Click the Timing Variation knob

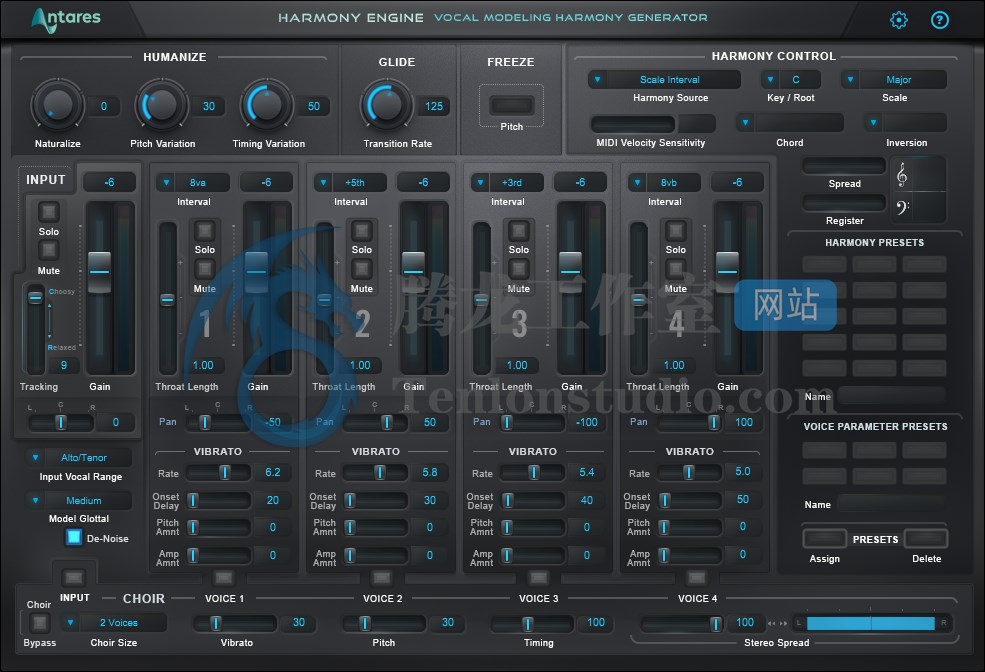tap(267, 106)
